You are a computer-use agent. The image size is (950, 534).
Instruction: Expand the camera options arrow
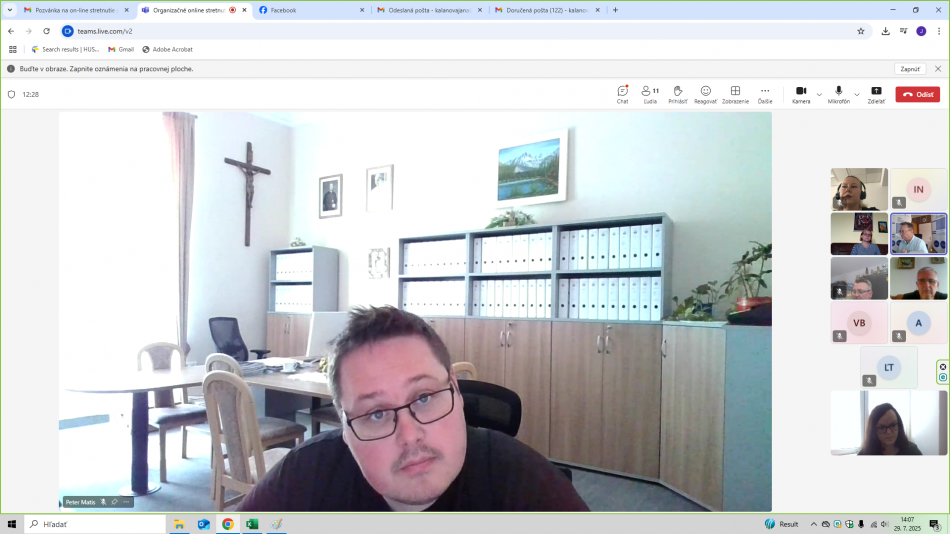click(819, 95)
